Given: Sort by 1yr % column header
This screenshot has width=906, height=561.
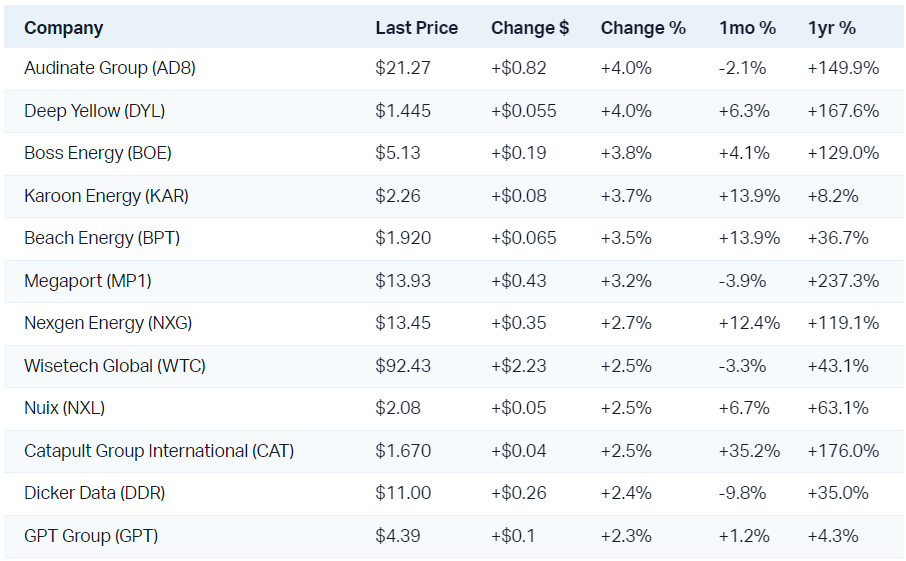Looking at the screenshot, I should click(x=832, y=28).
